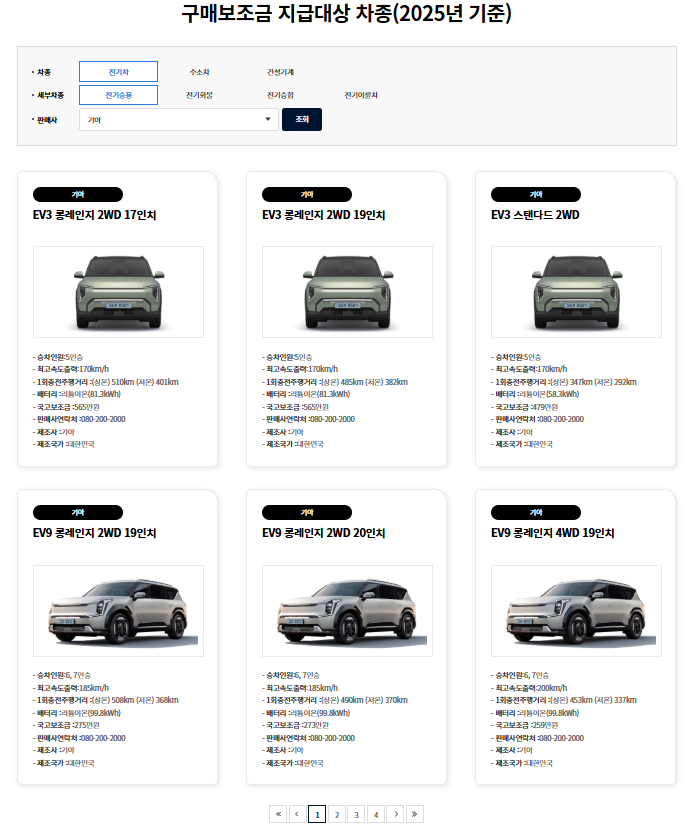Click the 세부차종 filter row label
The width and height of the screenshot is (695, 829).
coord(50,95)
